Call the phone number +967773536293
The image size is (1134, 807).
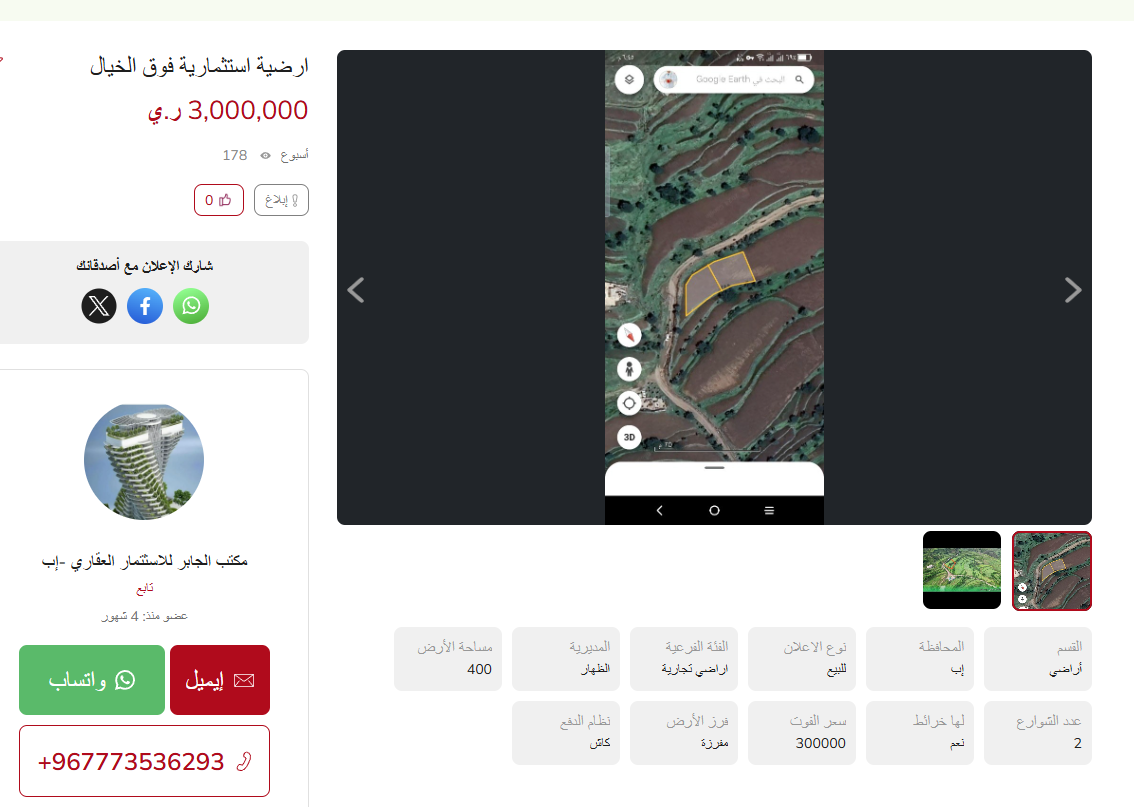145,761
